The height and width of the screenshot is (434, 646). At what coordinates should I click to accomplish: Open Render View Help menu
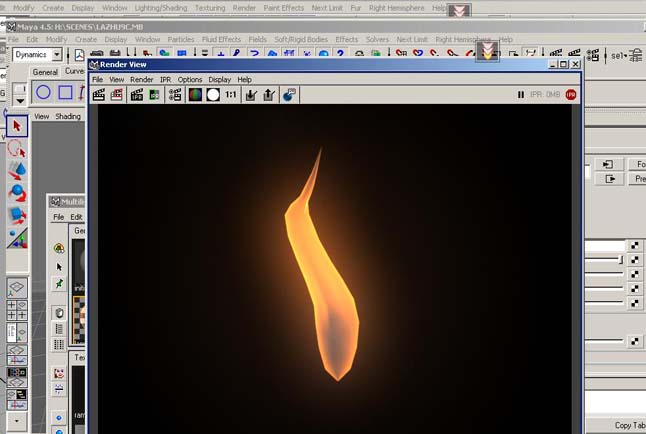[x=244, y=80]
